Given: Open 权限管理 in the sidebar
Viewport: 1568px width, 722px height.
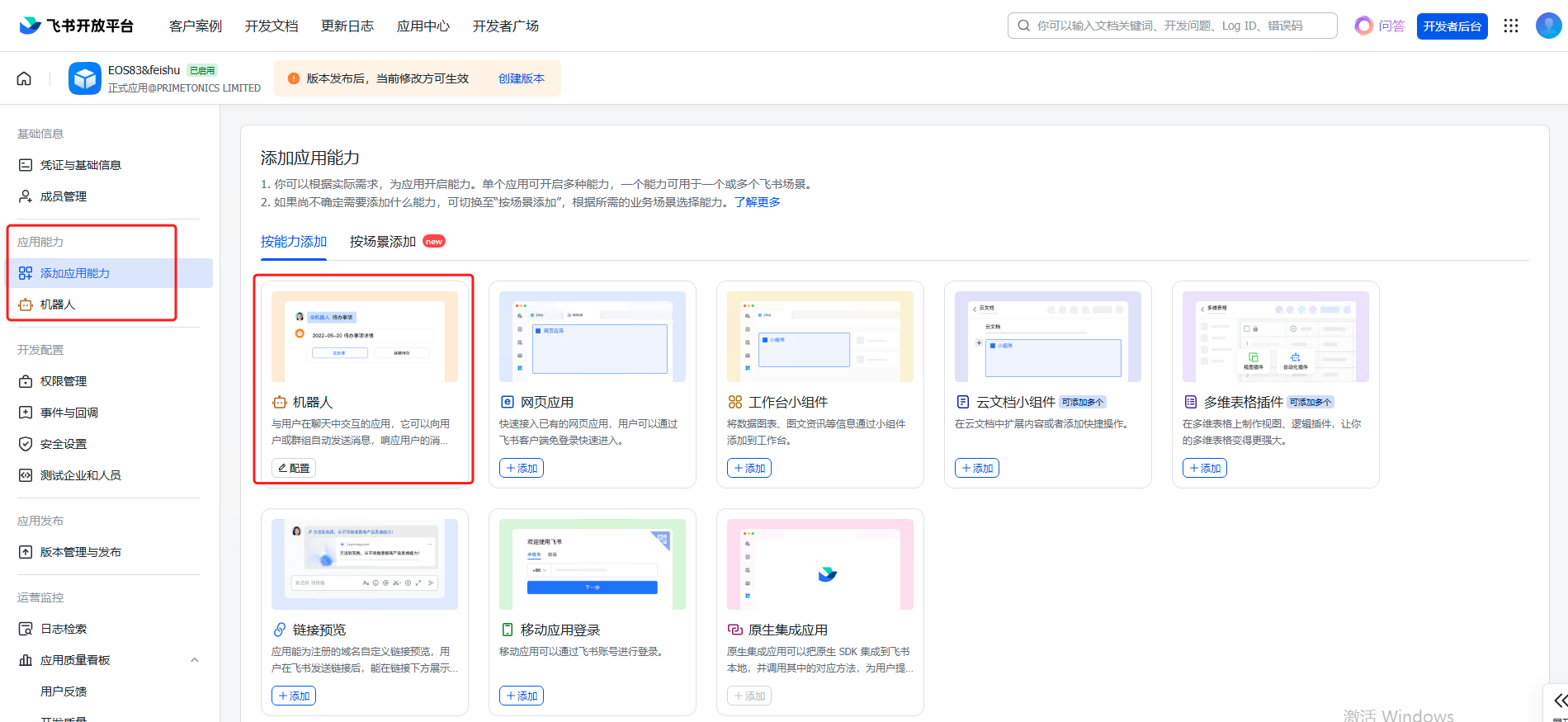Looking at the screenshot, I should pyautogui.click(x=64, y=381).
